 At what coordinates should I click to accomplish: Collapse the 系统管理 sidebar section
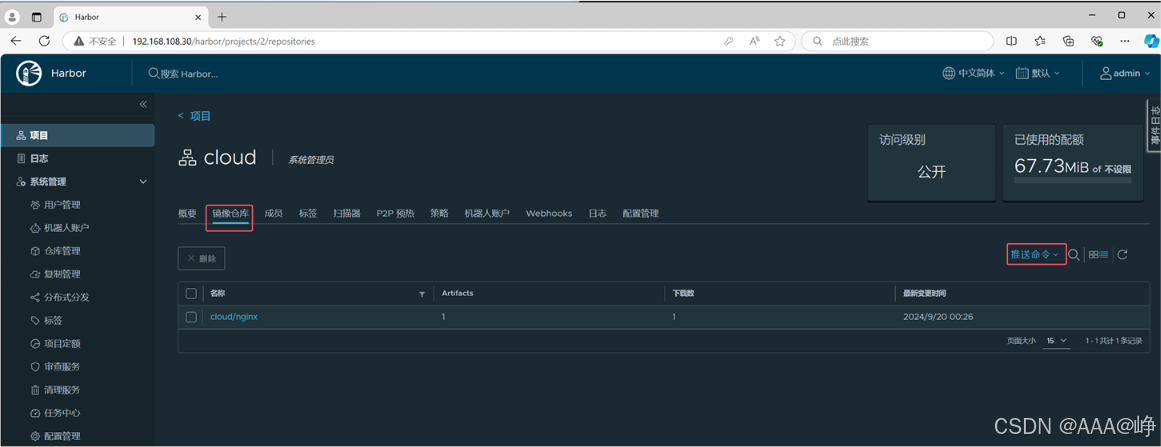(x=144, y=182)
